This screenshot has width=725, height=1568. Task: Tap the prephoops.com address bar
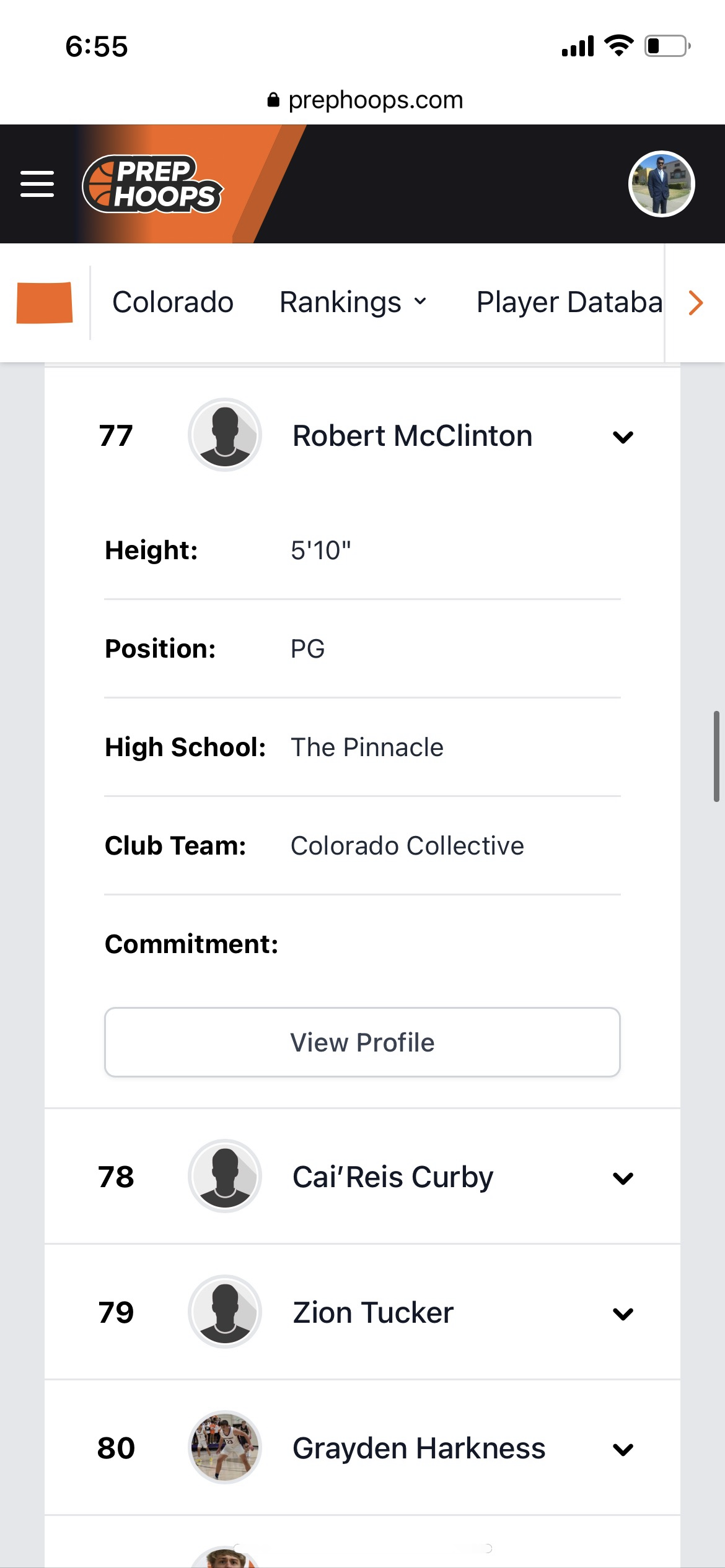[366, 100]
